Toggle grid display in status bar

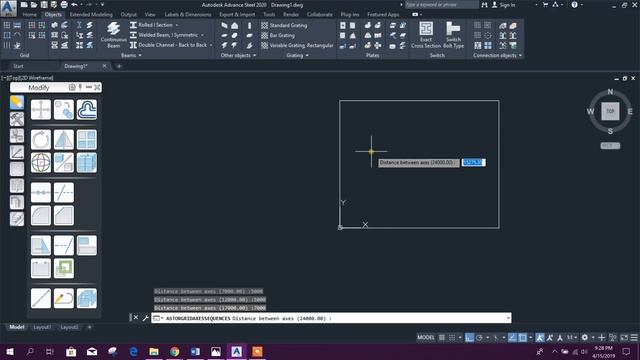tap(442, 338)
